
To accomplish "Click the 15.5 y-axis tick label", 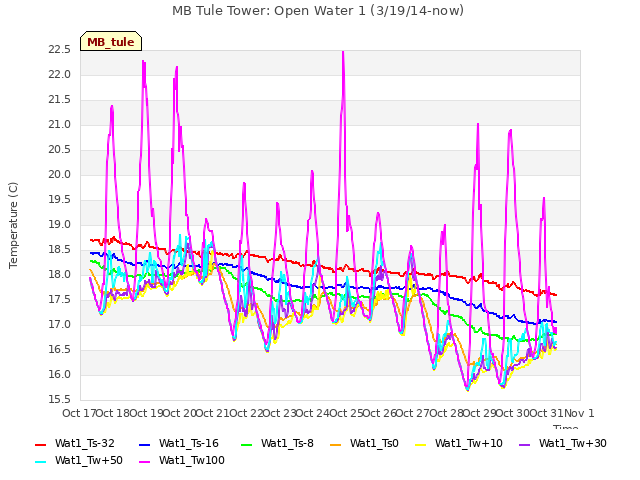I will [x=60, y=400].
